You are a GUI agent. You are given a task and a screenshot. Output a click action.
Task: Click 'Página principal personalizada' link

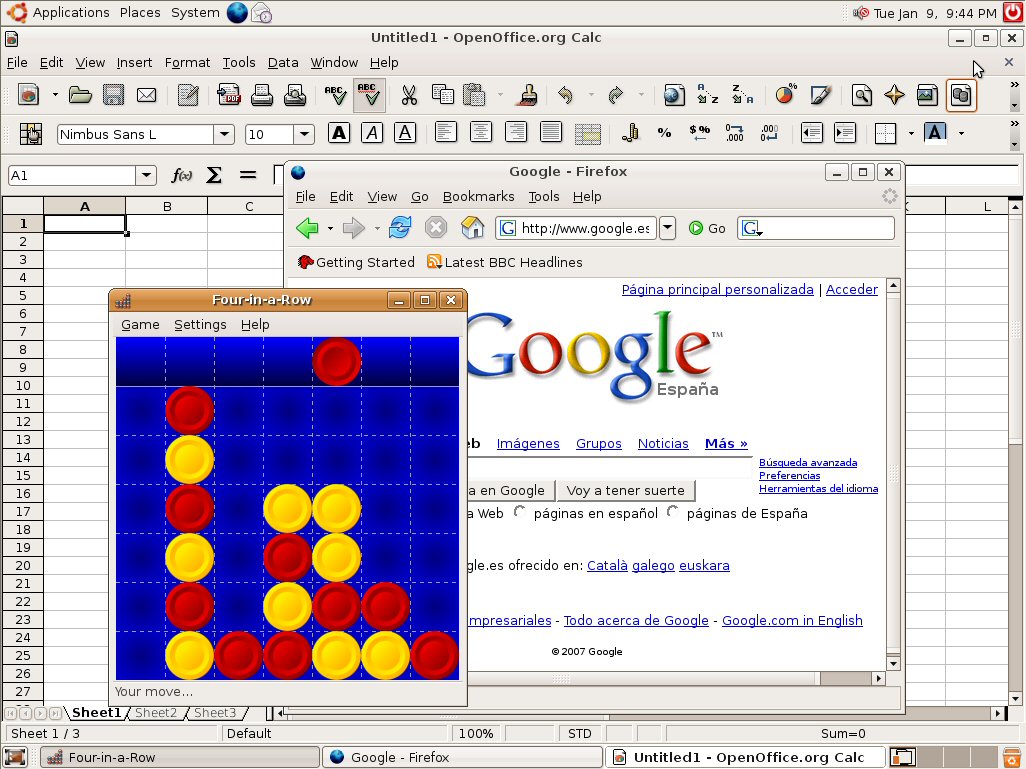click(x=717, y=290)
